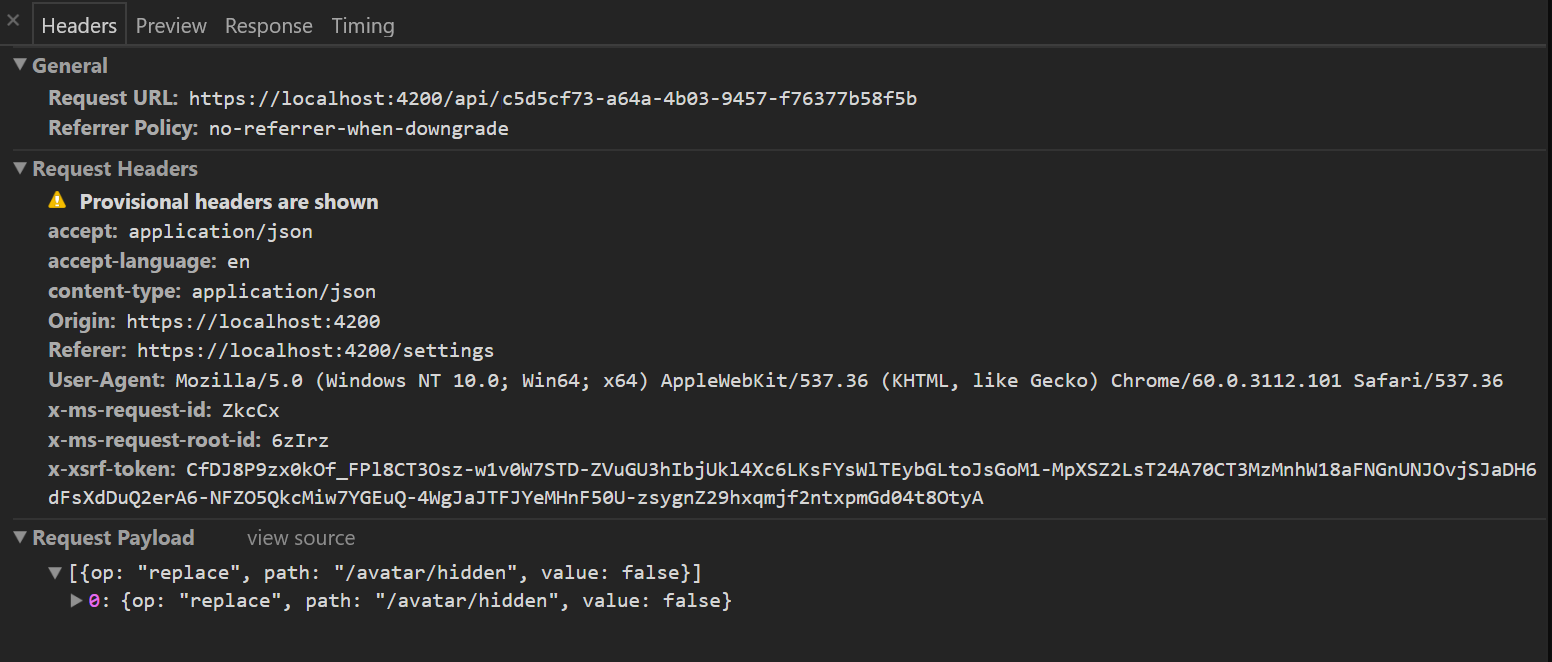Image resolution: width=1552 pixels, height=662 pixels.
Task: Collapse the Request Headers section
Action: click(x=20, y=168)
